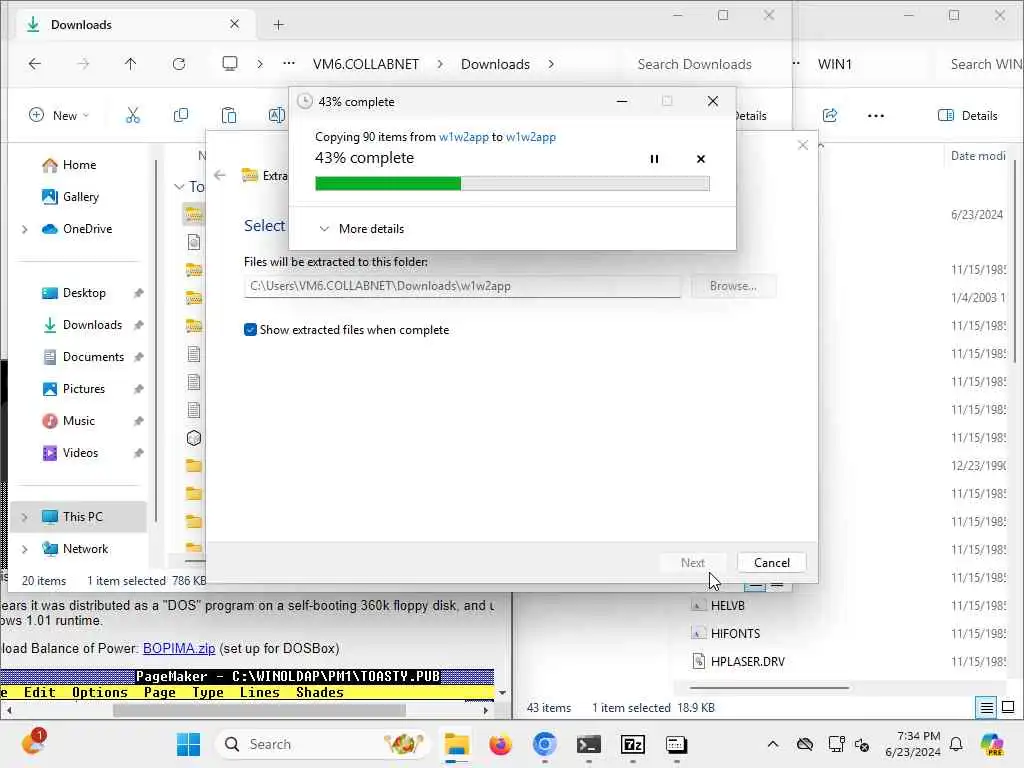
Task: Click the Search Downloads box
Action: (694, 64)
